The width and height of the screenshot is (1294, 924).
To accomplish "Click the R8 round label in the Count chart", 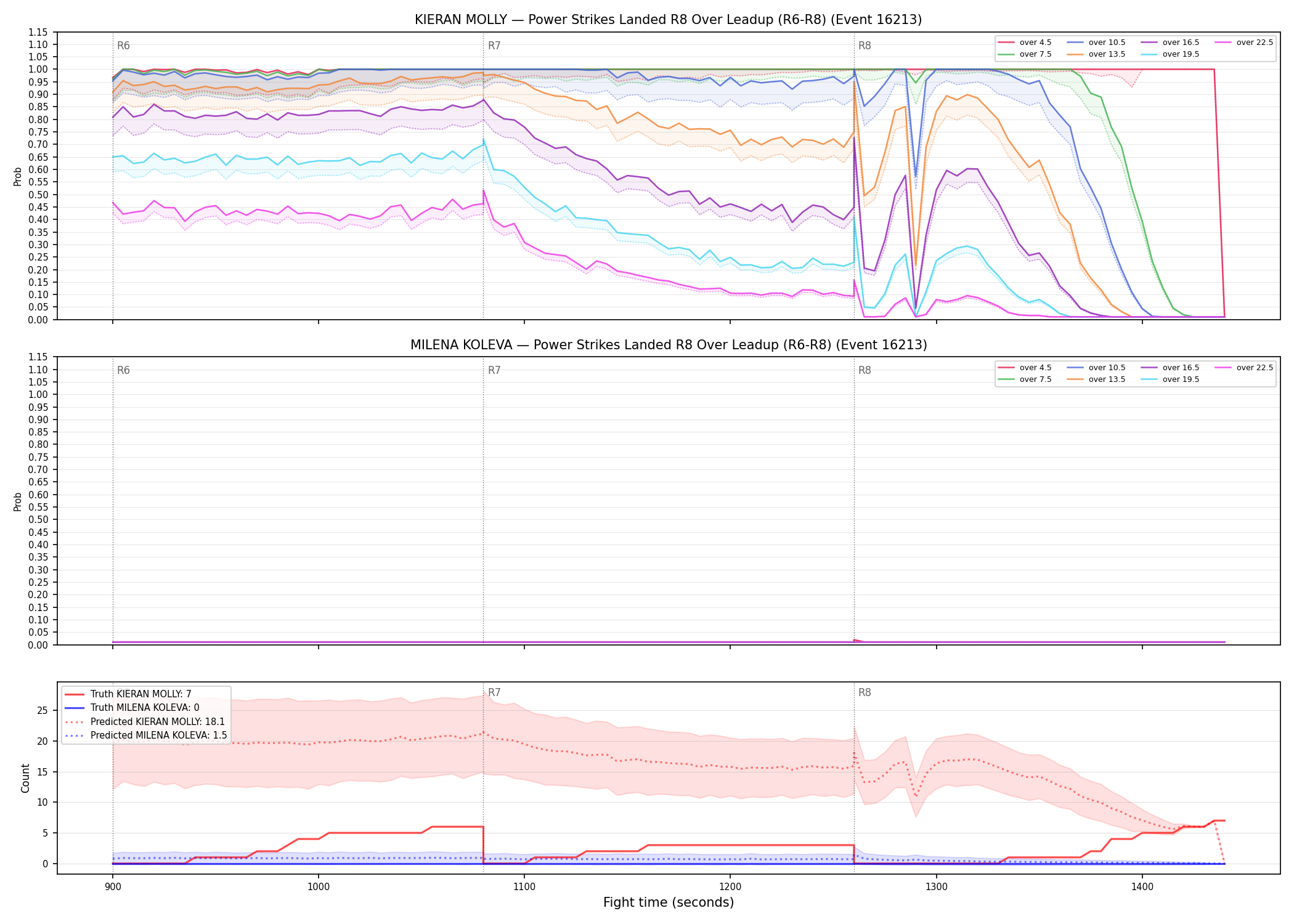I will pos(865,692).
